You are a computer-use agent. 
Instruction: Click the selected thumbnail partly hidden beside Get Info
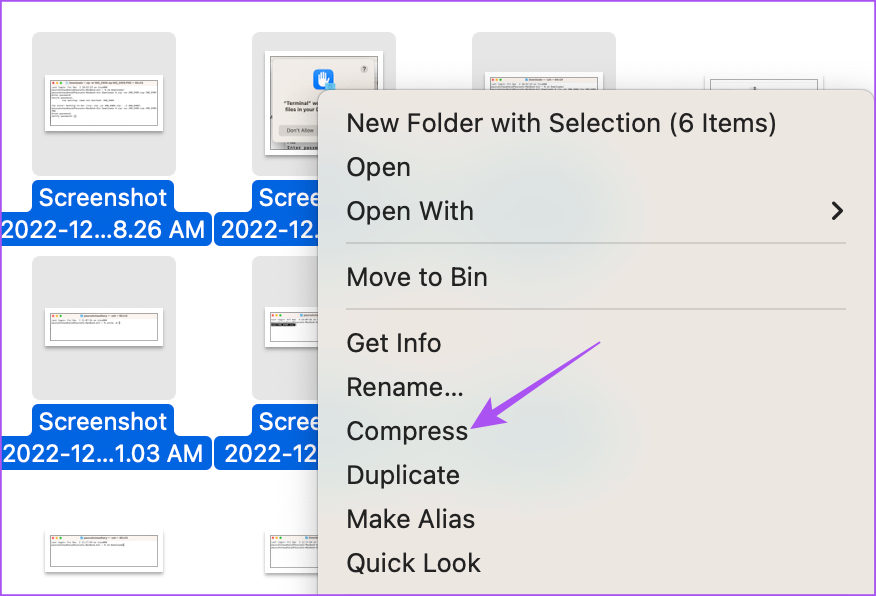290,328
